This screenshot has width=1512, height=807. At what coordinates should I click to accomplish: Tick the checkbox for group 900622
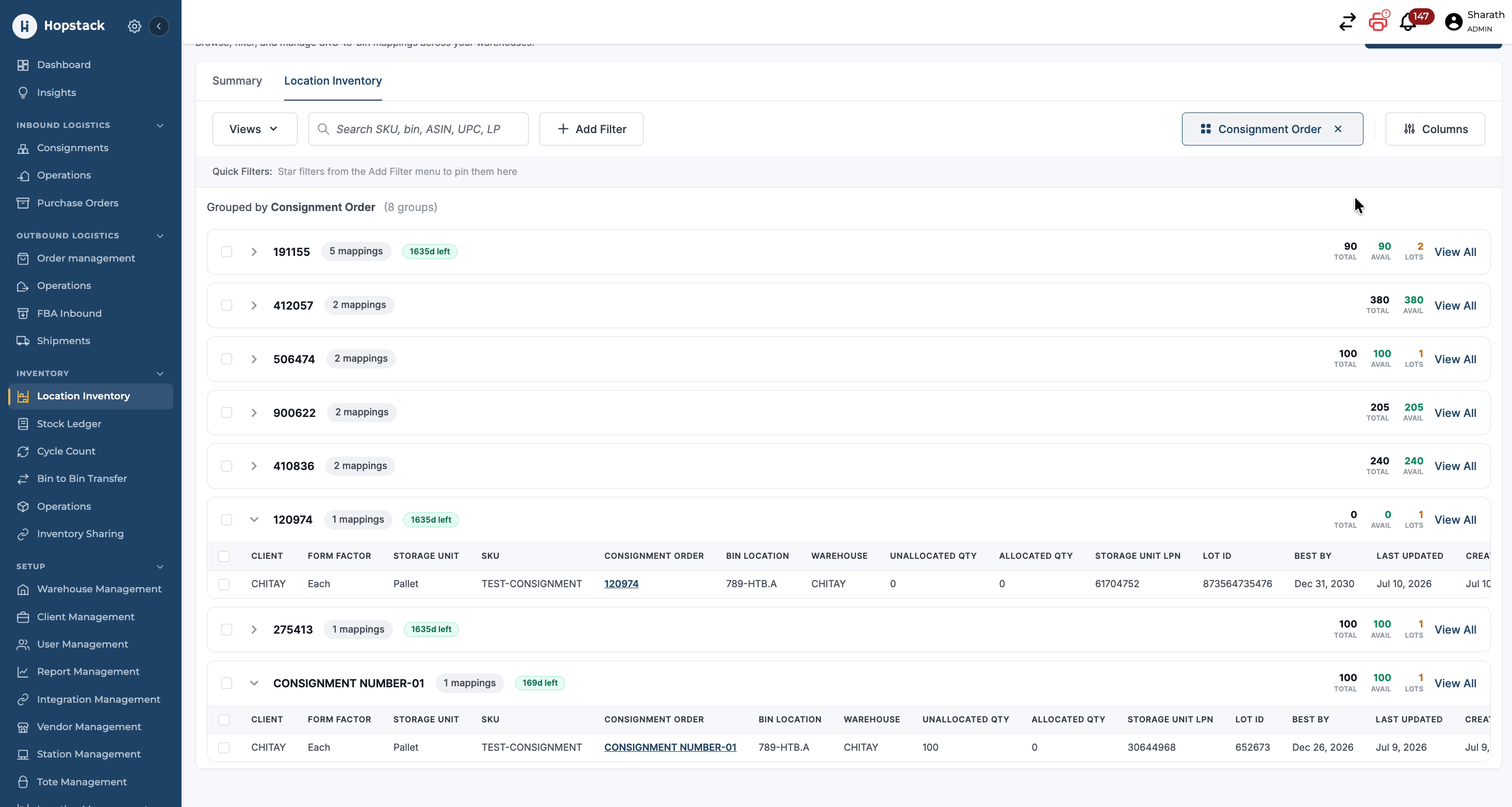226,412
